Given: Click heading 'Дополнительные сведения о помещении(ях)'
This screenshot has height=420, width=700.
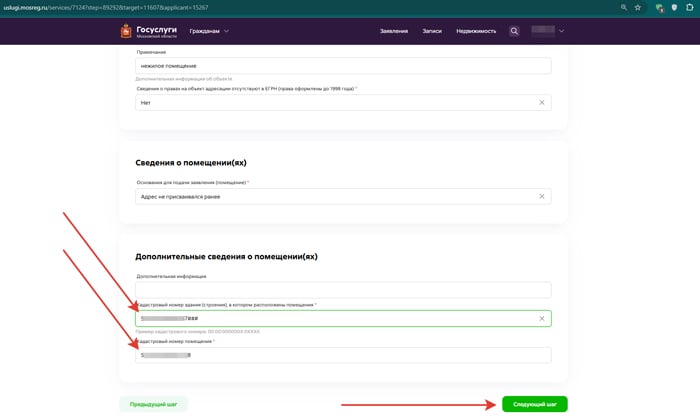Looking at the screenshot, I should [226, 257].
